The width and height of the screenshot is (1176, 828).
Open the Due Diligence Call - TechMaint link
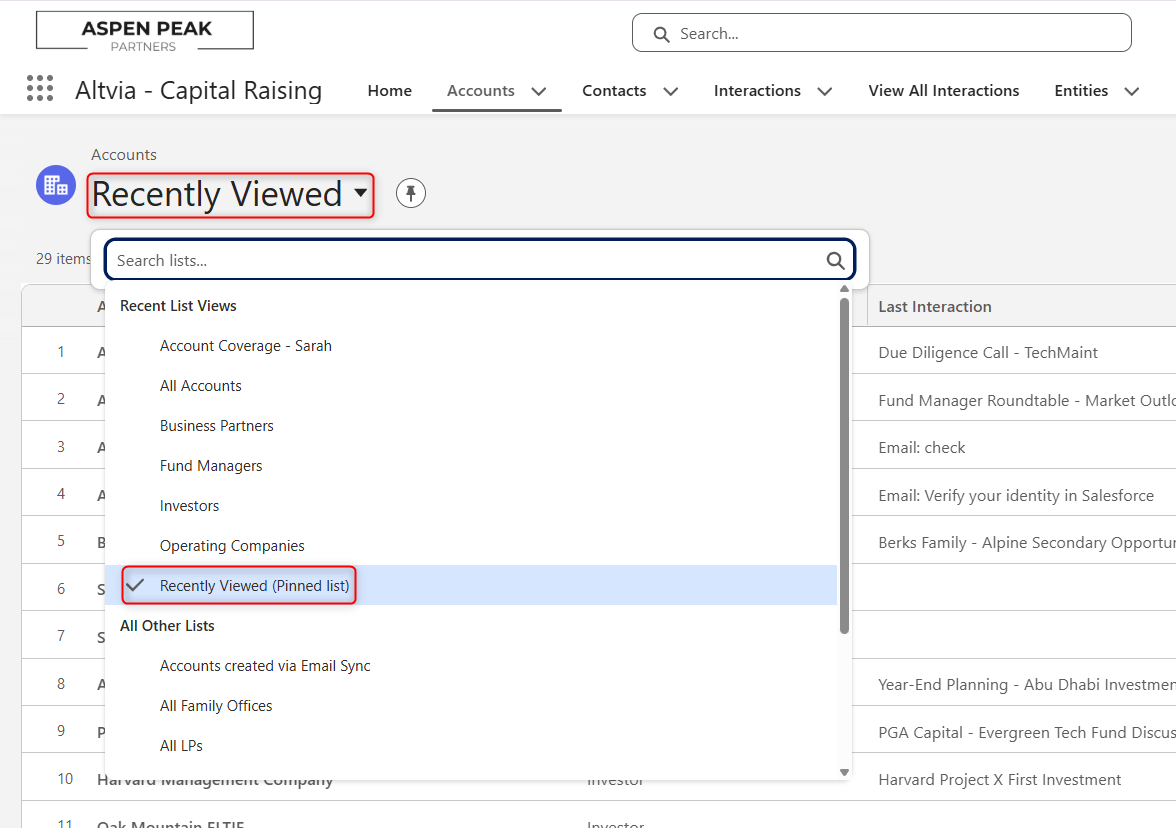tap(987, 353)
